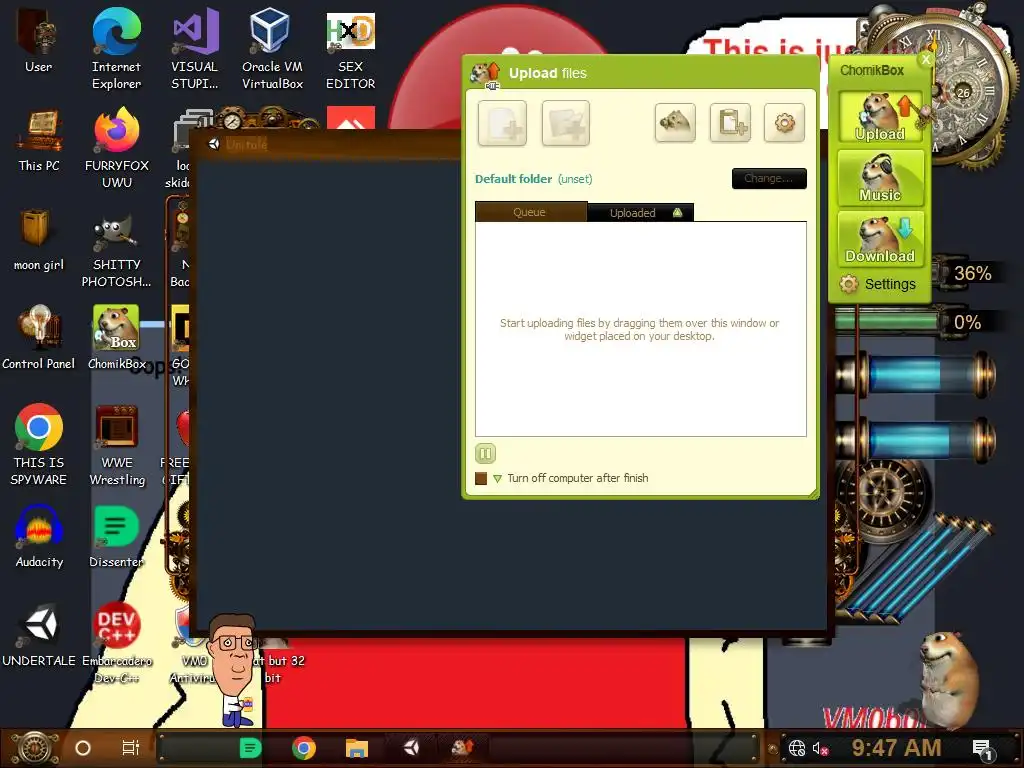This screenshot has width=1024, height=768.
Task: Click the empty upload queue list area
Action: click(641, 329)
